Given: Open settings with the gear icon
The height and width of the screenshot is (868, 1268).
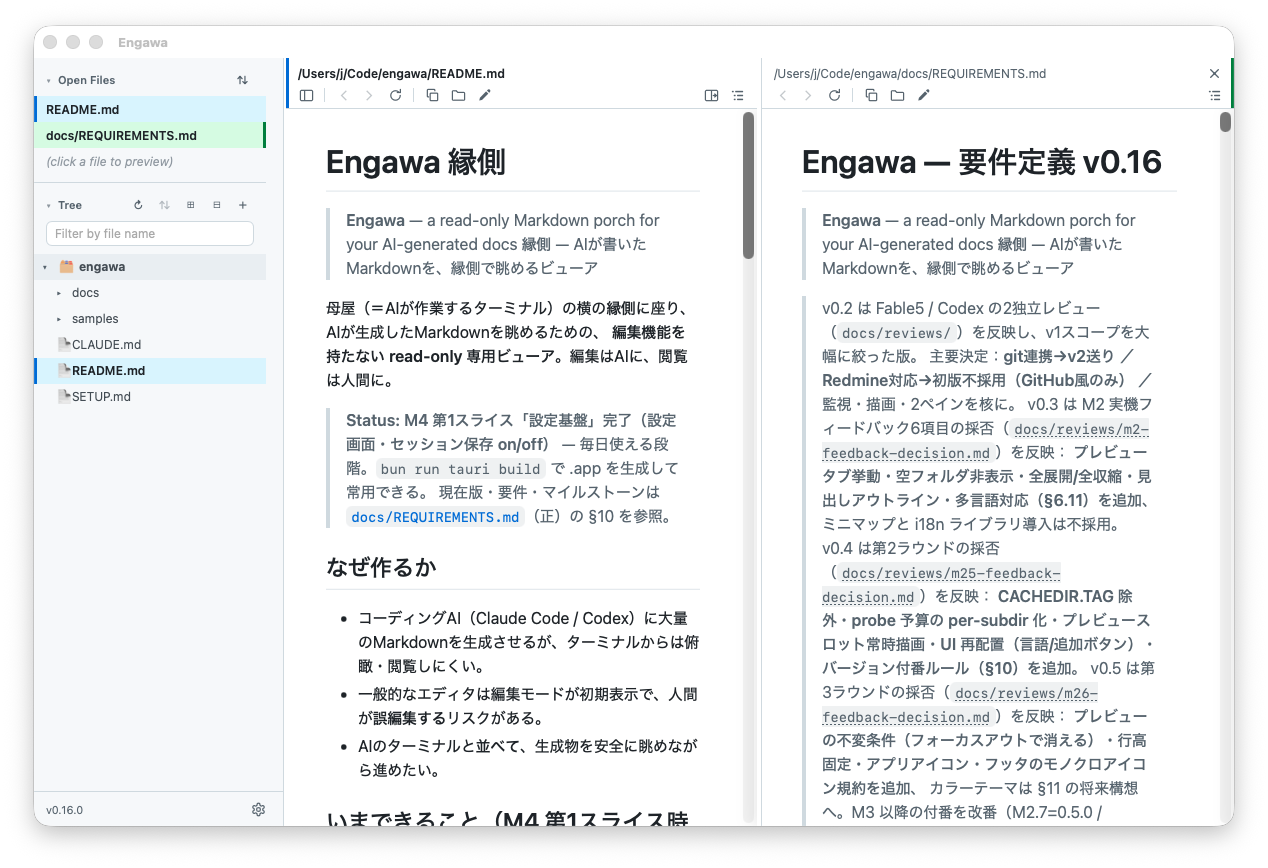Looking at the screenshot, I should (x=258, y=810).
